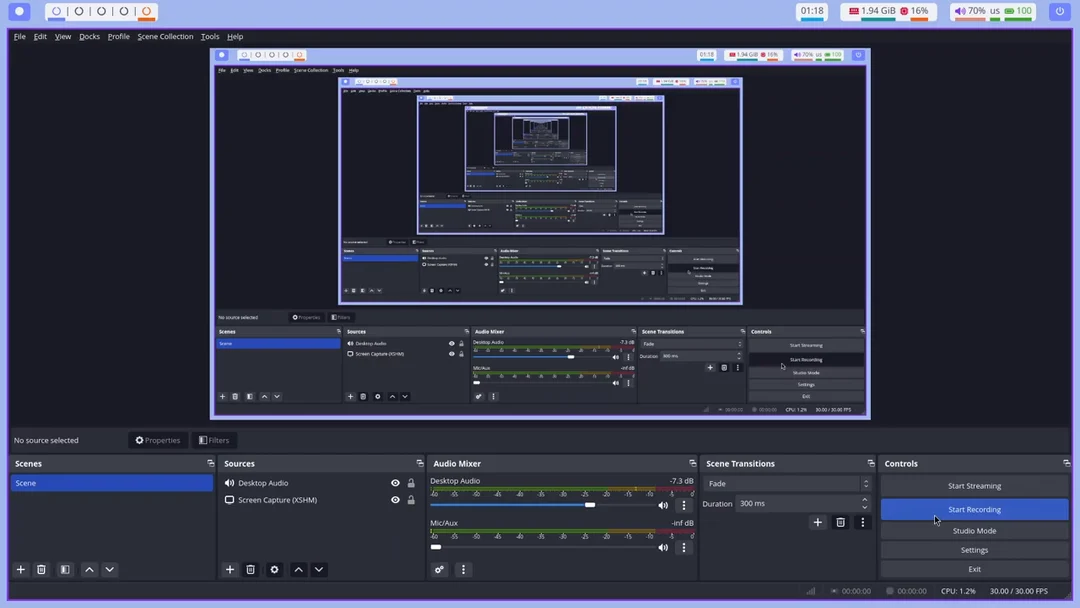This screenshot has height=608, width=1080.
Task: Remove the scene transition with the trash icon
Action: coord(840,522)
